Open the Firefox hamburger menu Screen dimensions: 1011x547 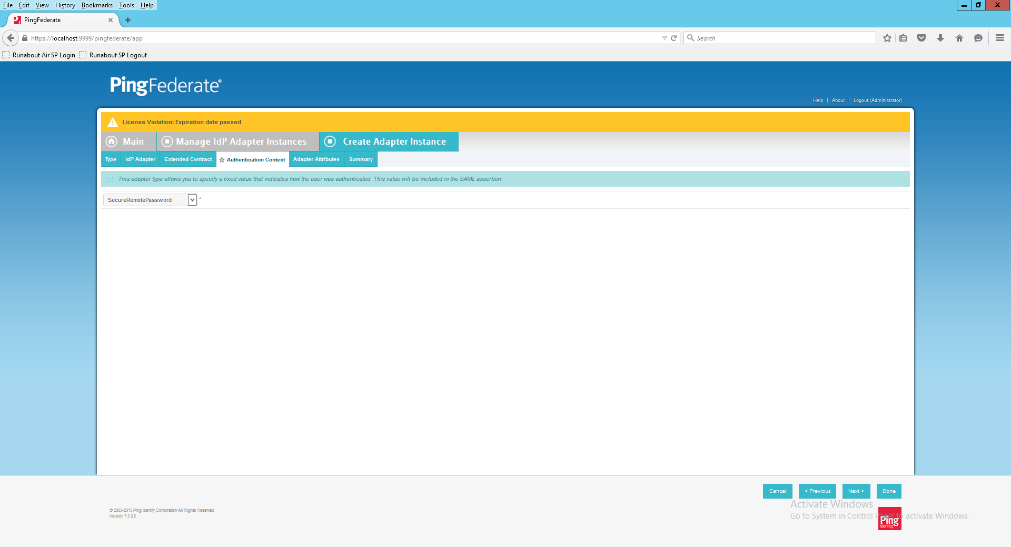coord(1000,38)
